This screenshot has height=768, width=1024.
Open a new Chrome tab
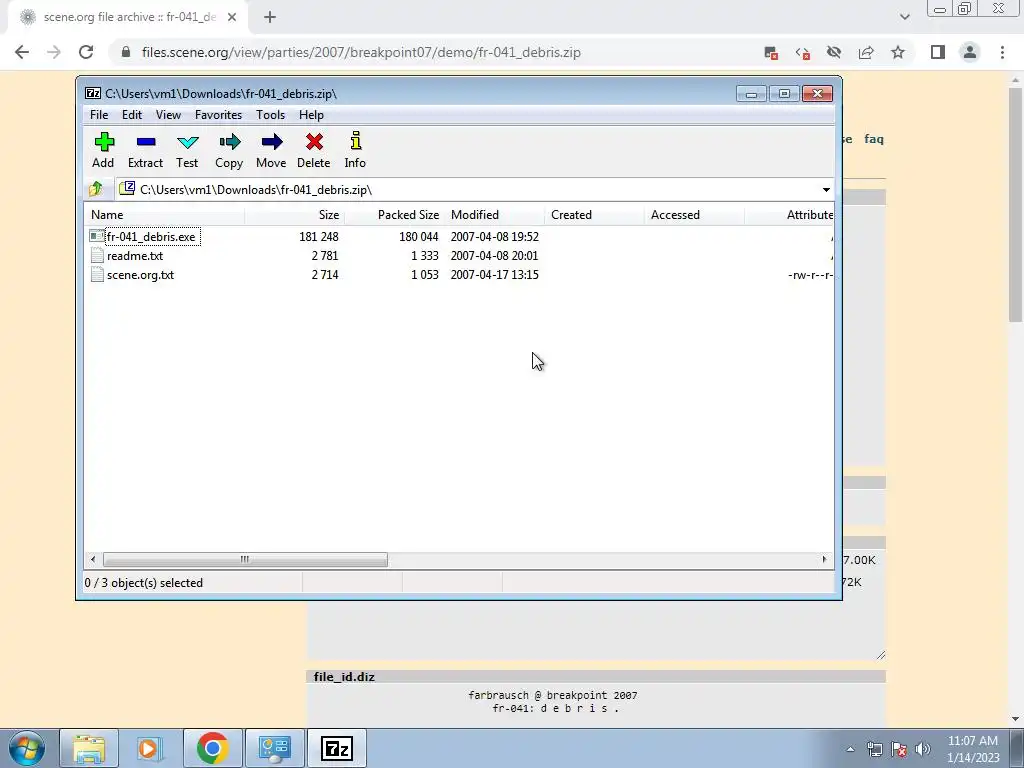click(270, 17)
